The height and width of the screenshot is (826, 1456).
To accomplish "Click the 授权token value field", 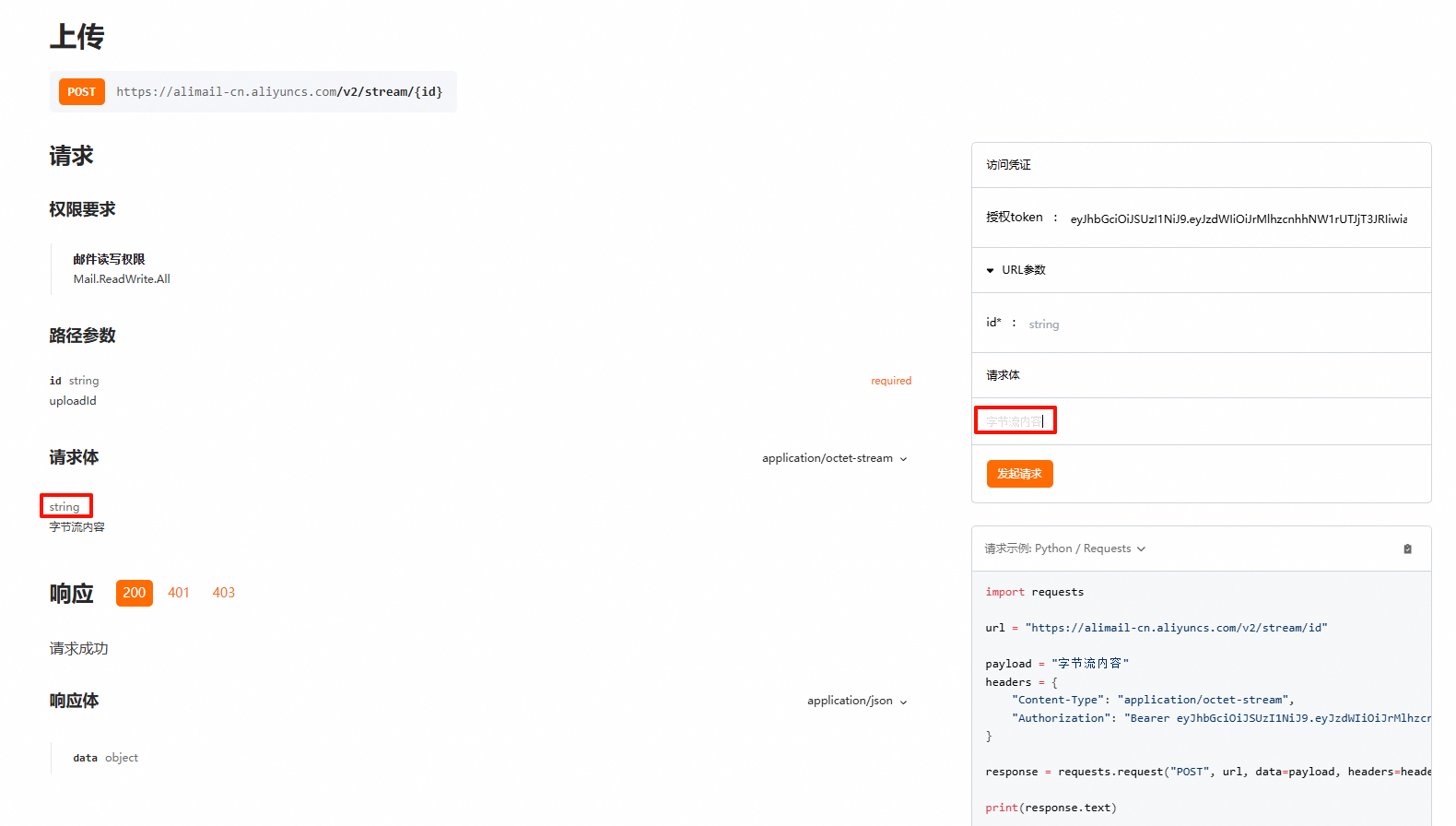I will tap(1238, 218).
